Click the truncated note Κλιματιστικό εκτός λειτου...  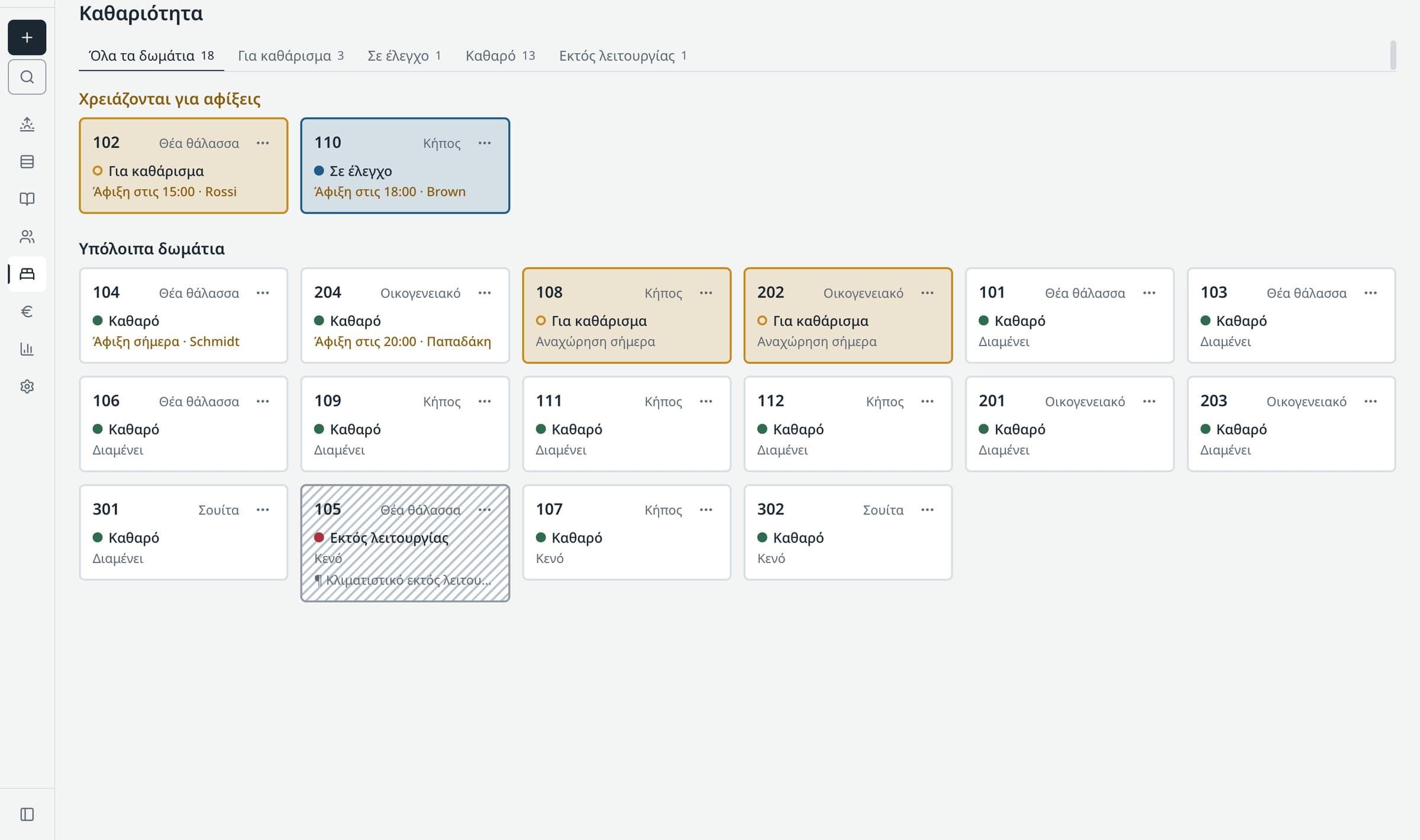[x=403, y=580]
